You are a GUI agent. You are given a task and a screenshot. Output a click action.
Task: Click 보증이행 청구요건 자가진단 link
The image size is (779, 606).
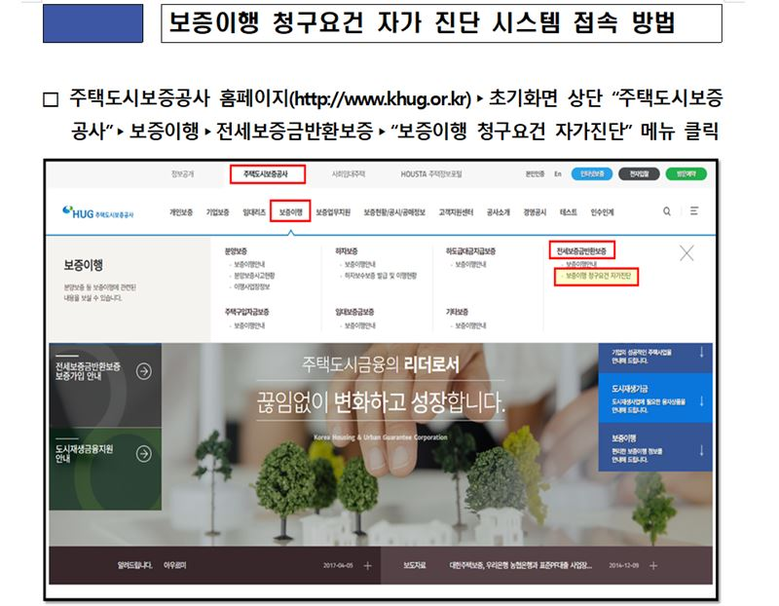click(598, 276)
